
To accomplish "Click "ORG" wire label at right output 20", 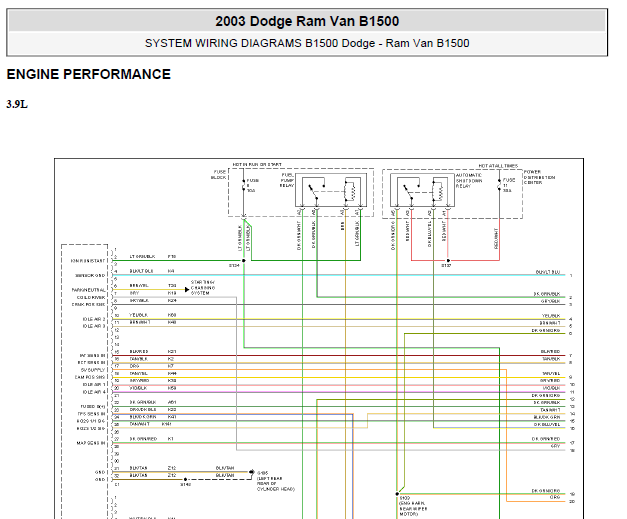I will pos(555,497).
